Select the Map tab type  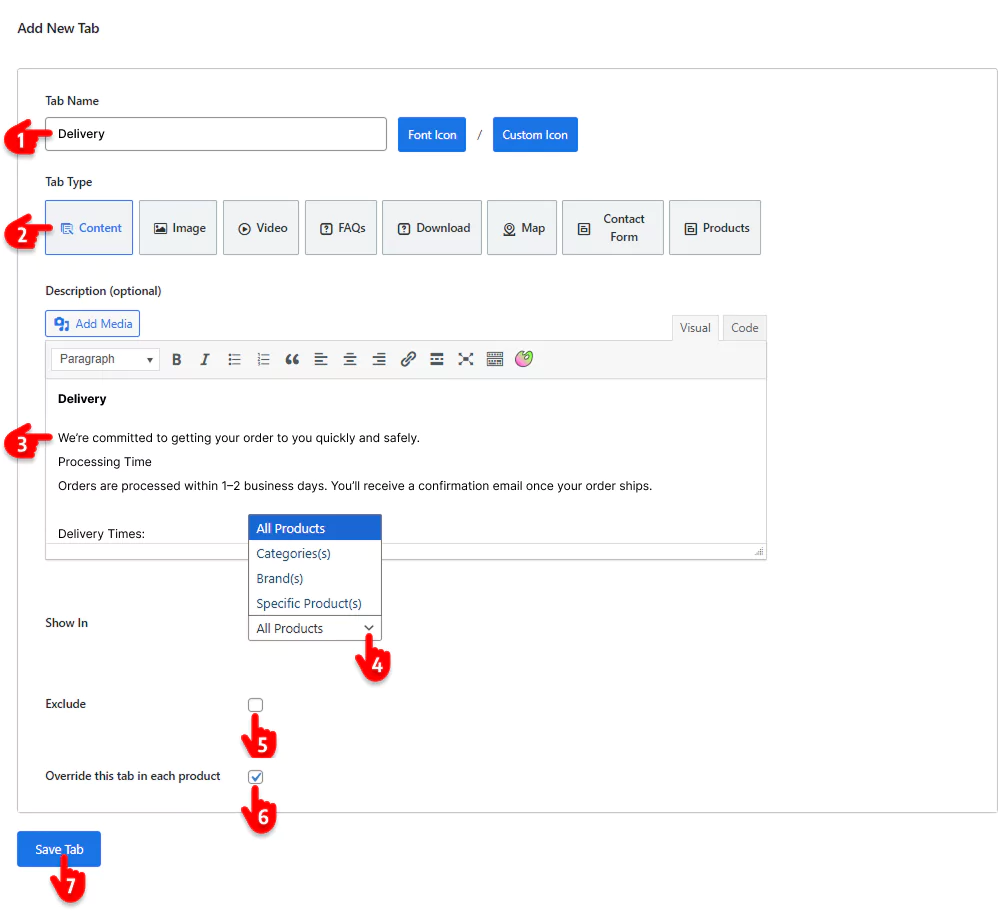[x=522, y=228]
